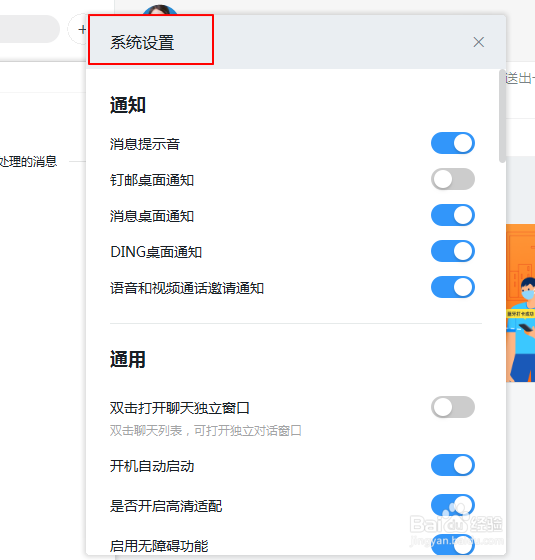Turn off 消息提示音 toggle
The image size is (535, 560).
click(x=452, y=143)
